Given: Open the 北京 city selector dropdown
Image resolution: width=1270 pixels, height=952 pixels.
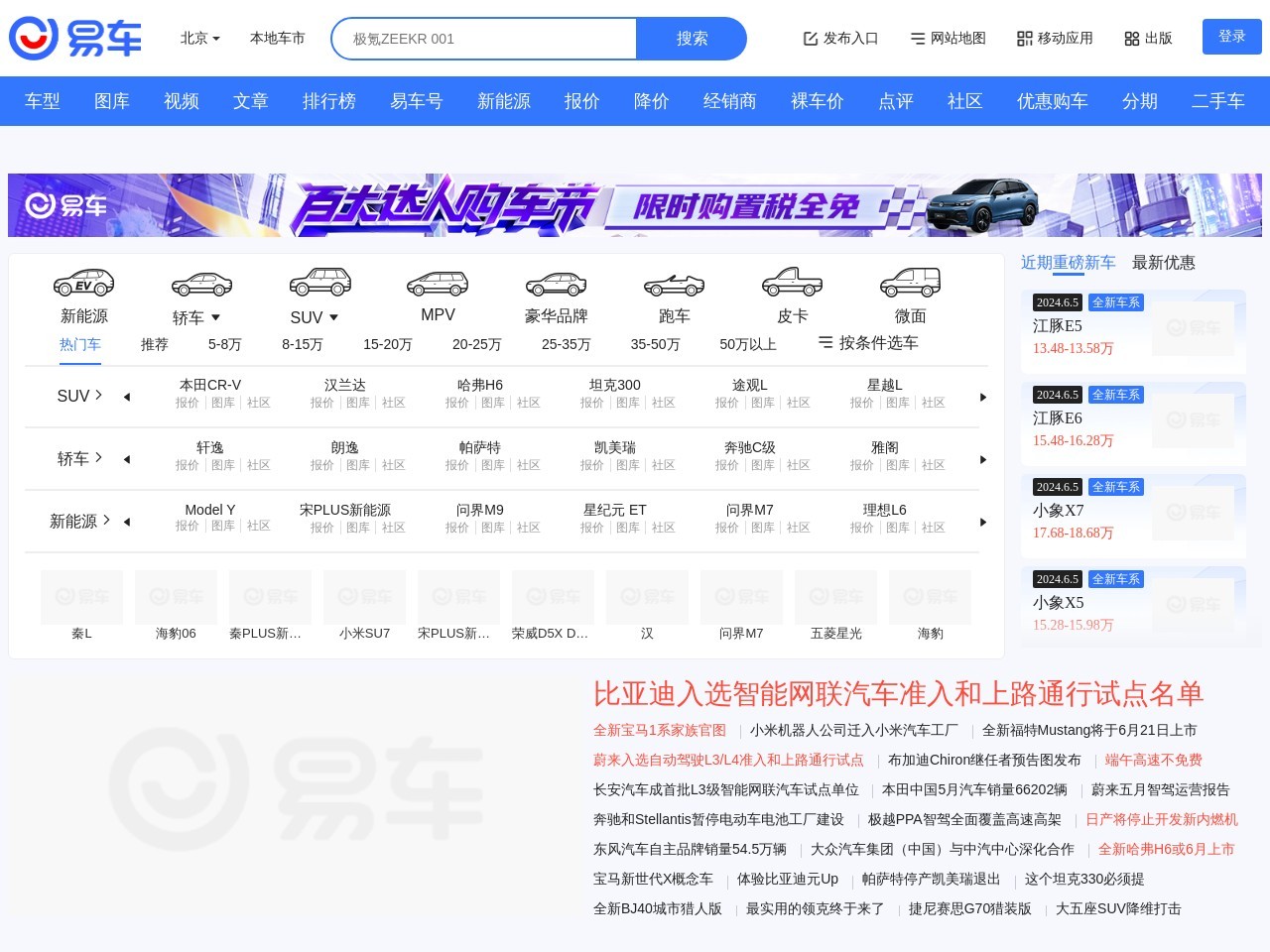Looking at the screenshot, I should coord(197,38).
